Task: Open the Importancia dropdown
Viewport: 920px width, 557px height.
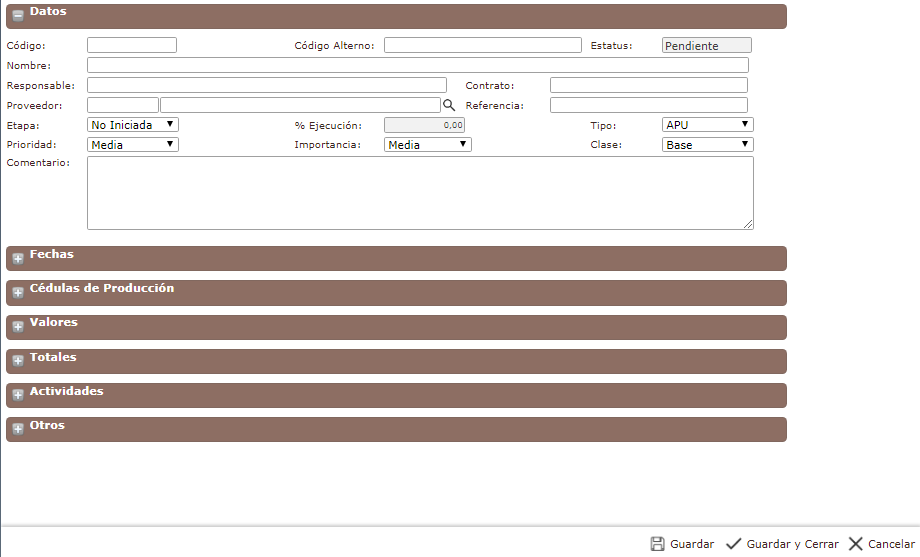Action: click(x=428, y=144)
